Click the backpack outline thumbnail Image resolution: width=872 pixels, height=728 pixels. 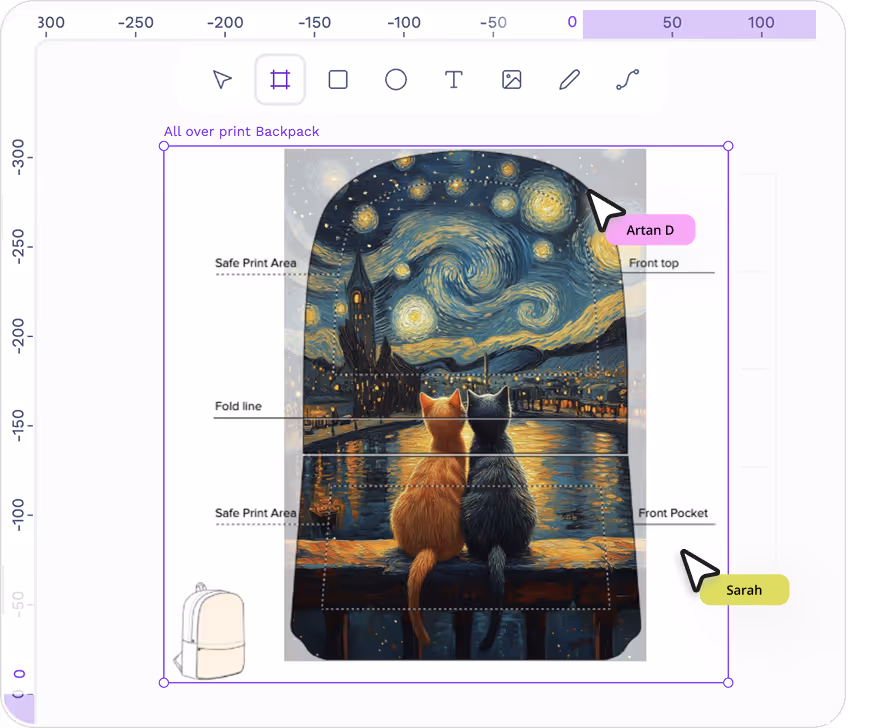(x=210, y=631)
